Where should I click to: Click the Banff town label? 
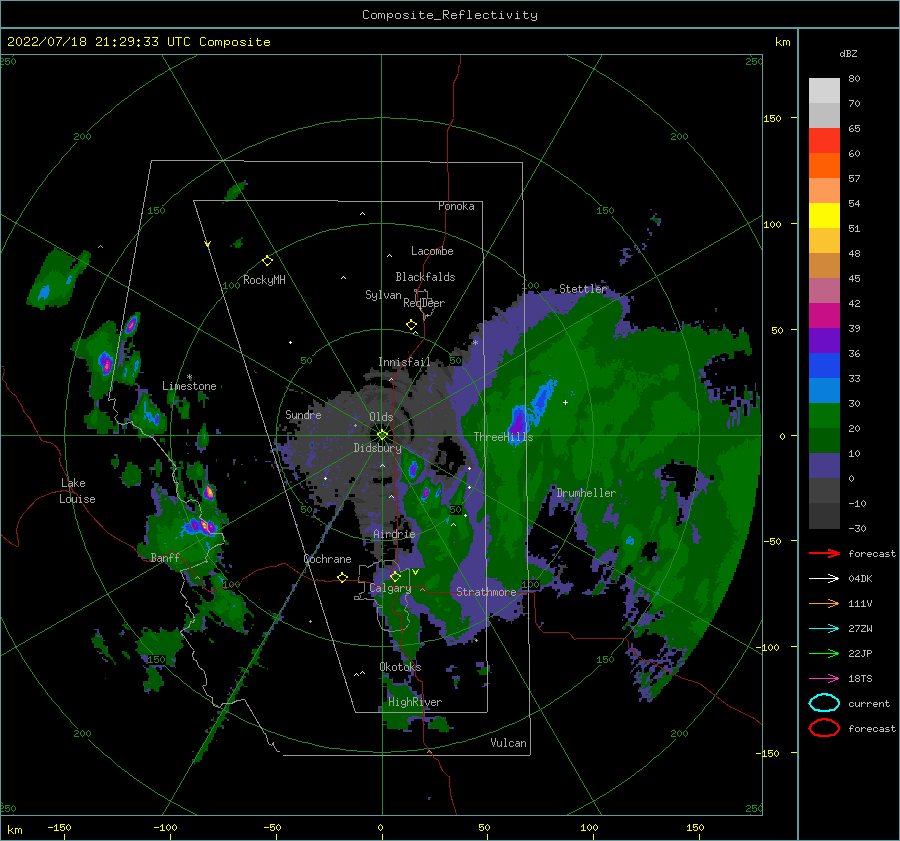(165, 558)
